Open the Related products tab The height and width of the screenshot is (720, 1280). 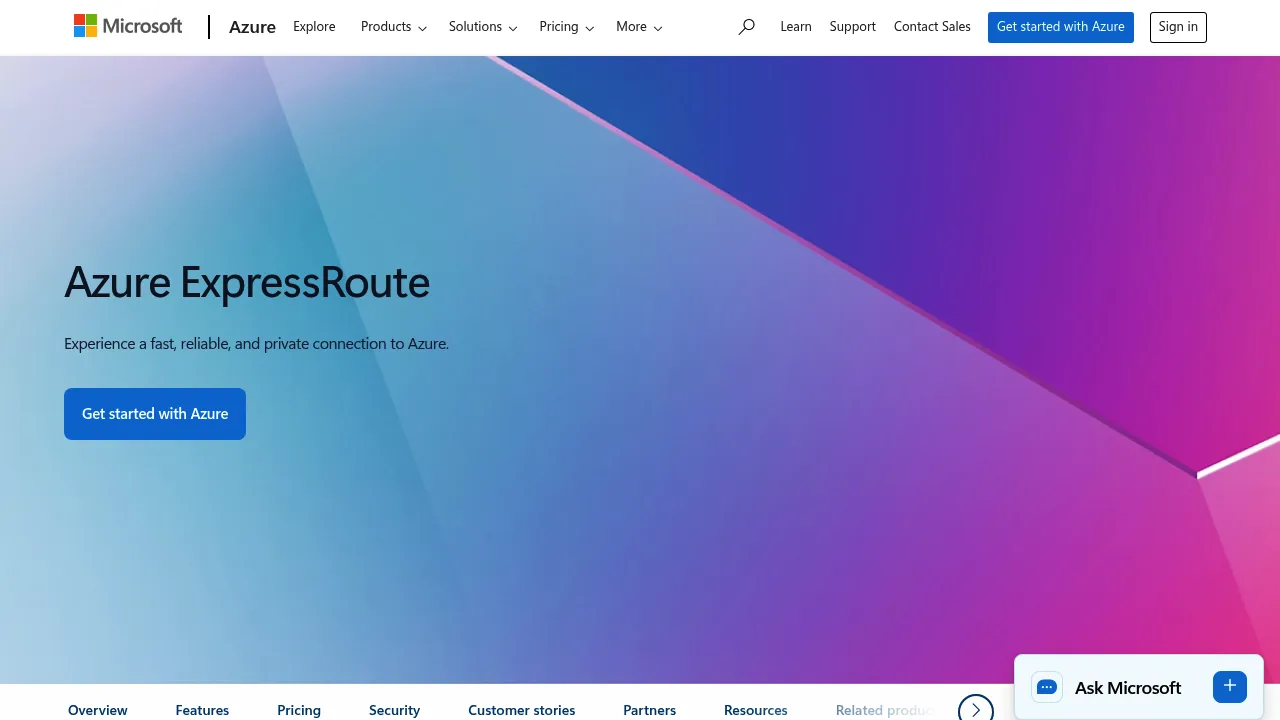pyautogui.click(x=885, y=710)
